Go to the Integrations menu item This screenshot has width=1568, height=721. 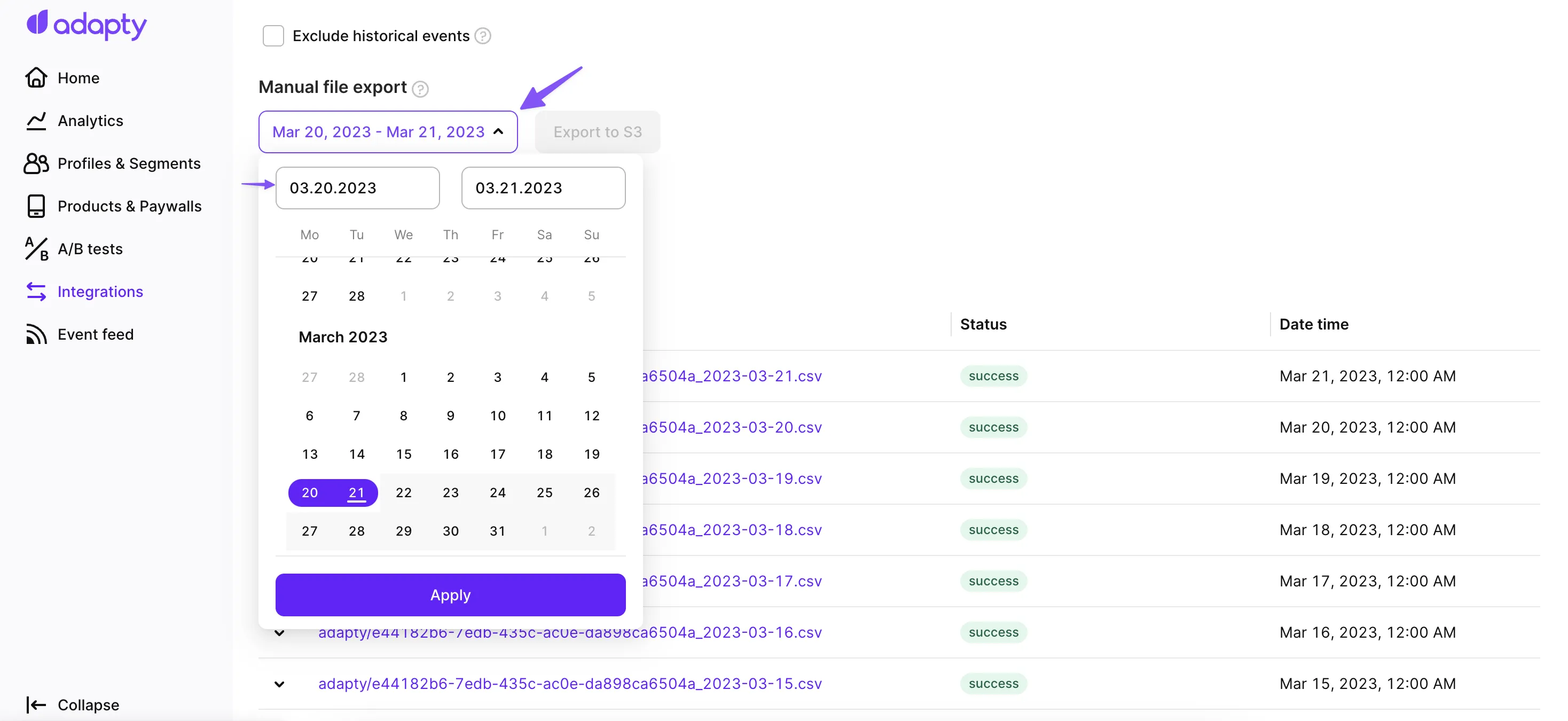pyautogui.click(x=100, y=292)
